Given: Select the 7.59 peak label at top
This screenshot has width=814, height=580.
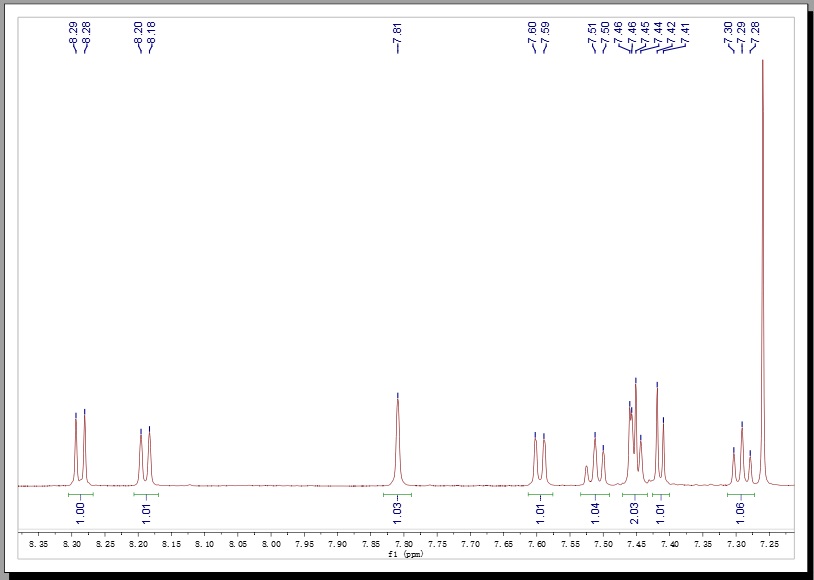Looking at the screenshot, I should (545, 32).
